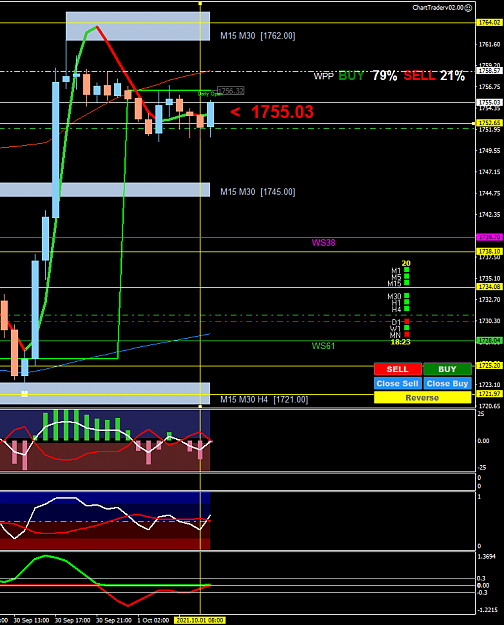Click the magenta 1739.70 price axis label
The height and width of the screenshot is (625, 504).
tap(490, 237)
